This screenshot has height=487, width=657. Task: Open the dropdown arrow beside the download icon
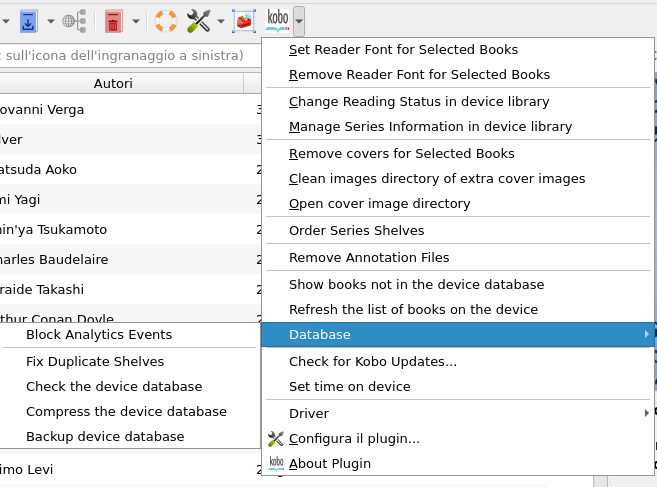(x=51, y=21)
